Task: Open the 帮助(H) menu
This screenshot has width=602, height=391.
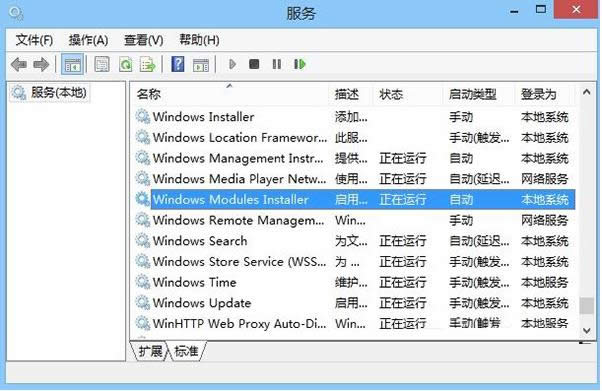Action: [199, 40]
